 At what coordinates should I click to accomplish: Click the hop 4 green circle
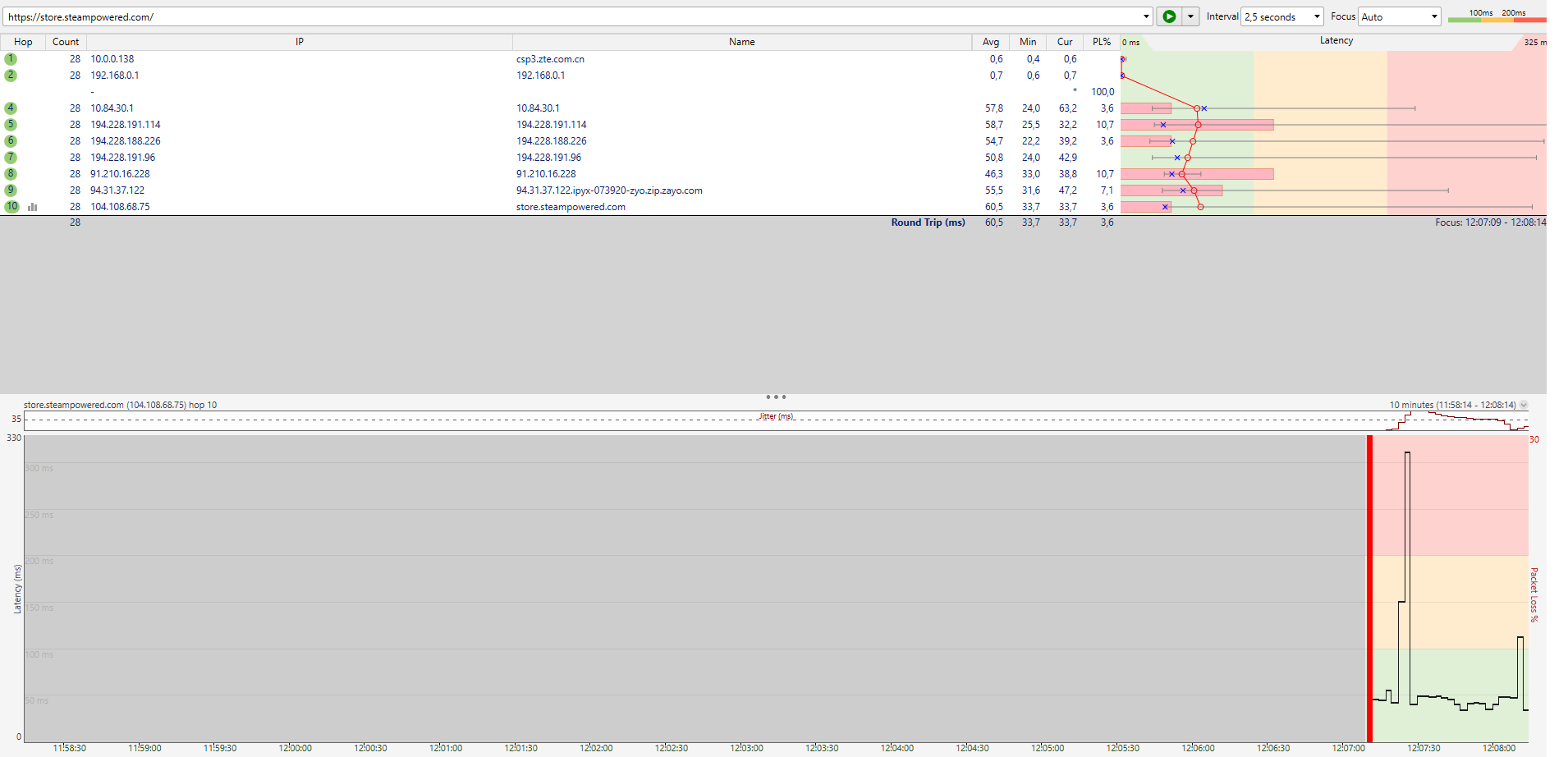[x=11, y=108]
